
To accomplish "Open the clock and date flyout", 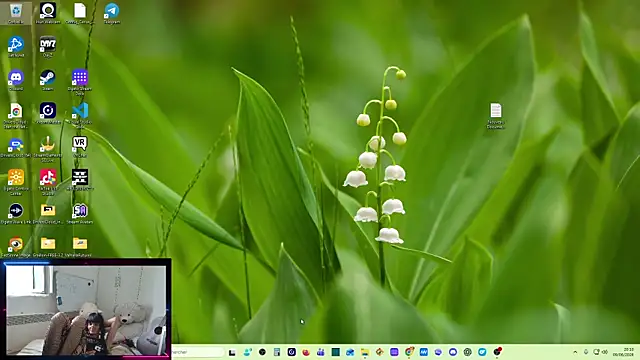I will (623, 352).
